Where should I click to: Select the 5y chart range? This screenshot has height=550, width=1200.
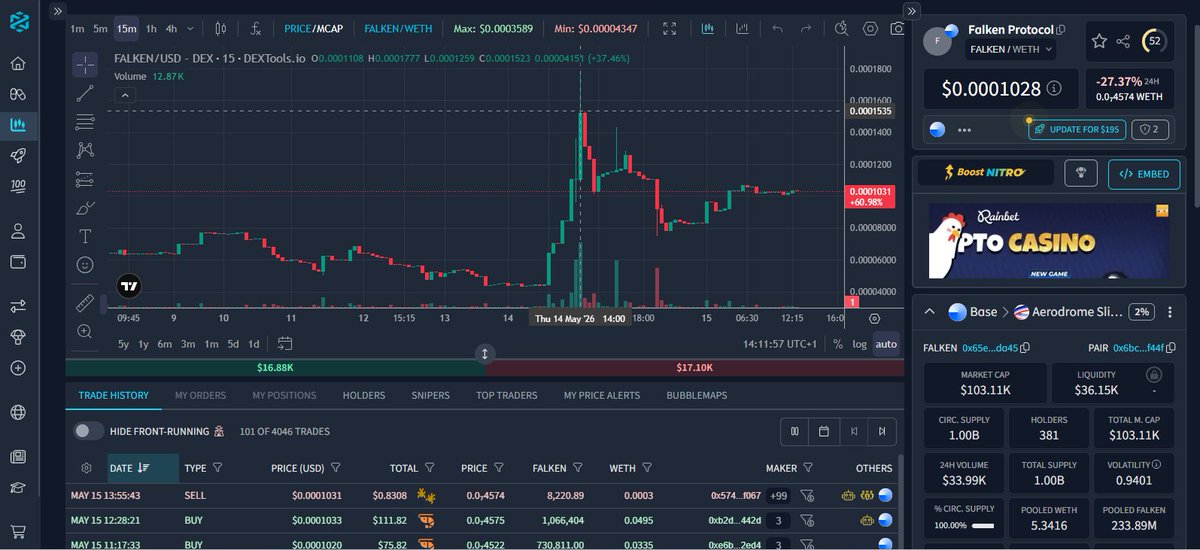[123, 344]
